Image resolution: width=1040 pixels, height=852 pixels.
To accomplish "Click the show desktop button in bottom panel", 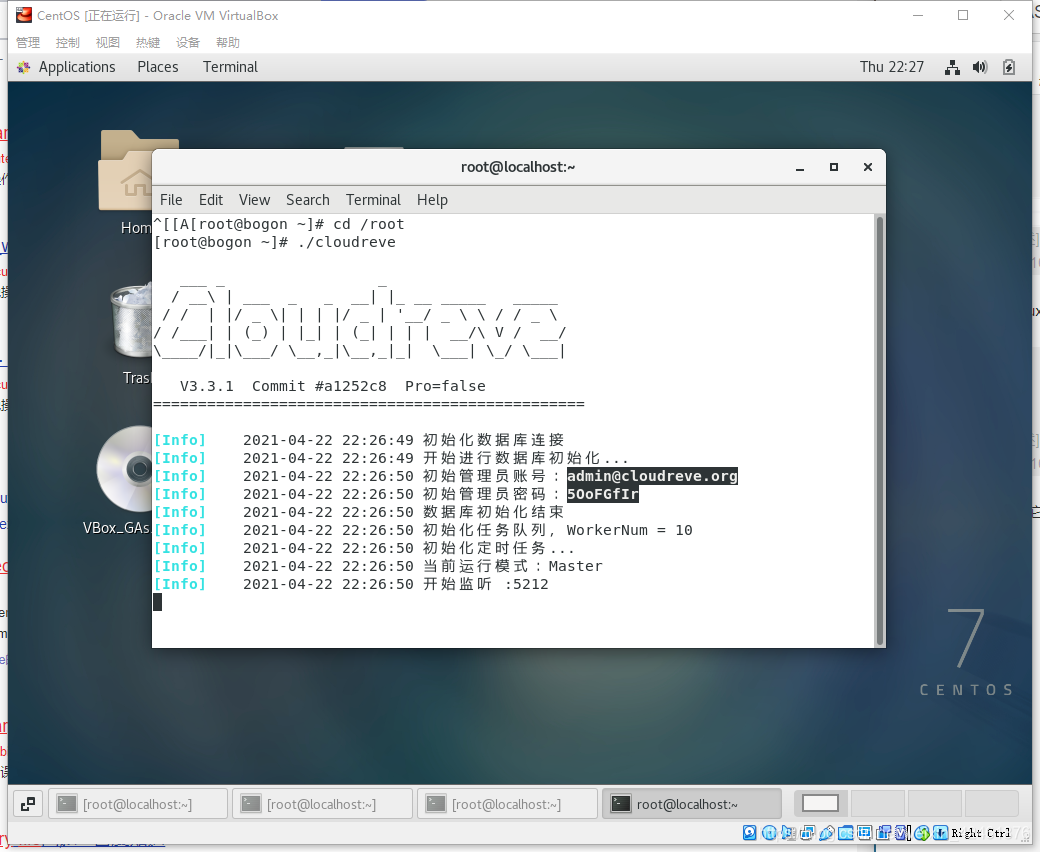I will [x=28, y=804].
